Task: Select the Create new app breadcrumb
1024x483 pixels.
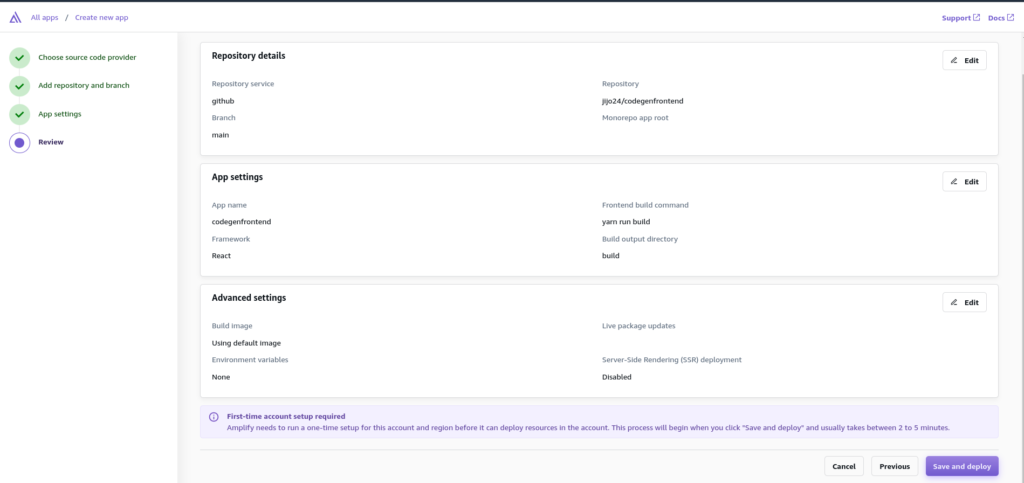Action: [x=101, y=18]
